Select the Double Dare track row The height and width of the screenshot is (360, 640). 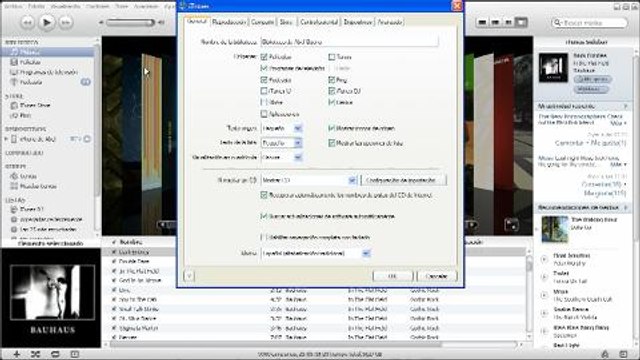point(314,261)
